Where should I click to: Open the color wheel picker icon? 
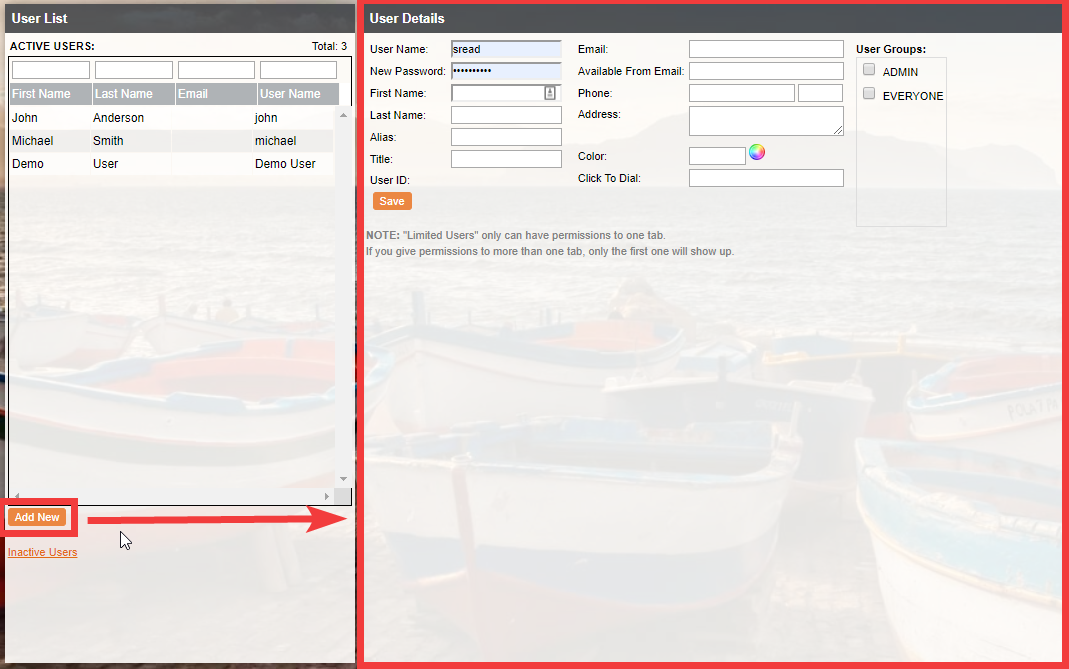pos(757,152)
